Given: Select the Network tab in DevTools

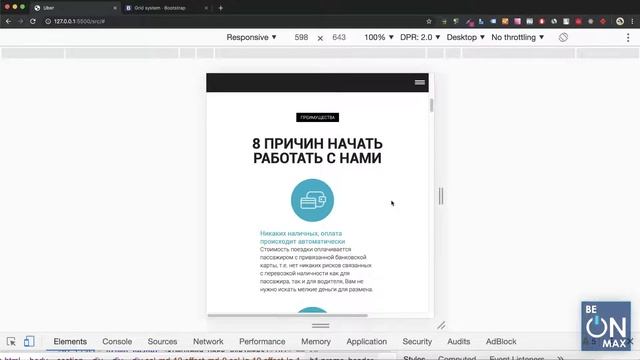Looking at the screenshot, I should (x=208, y=342).
